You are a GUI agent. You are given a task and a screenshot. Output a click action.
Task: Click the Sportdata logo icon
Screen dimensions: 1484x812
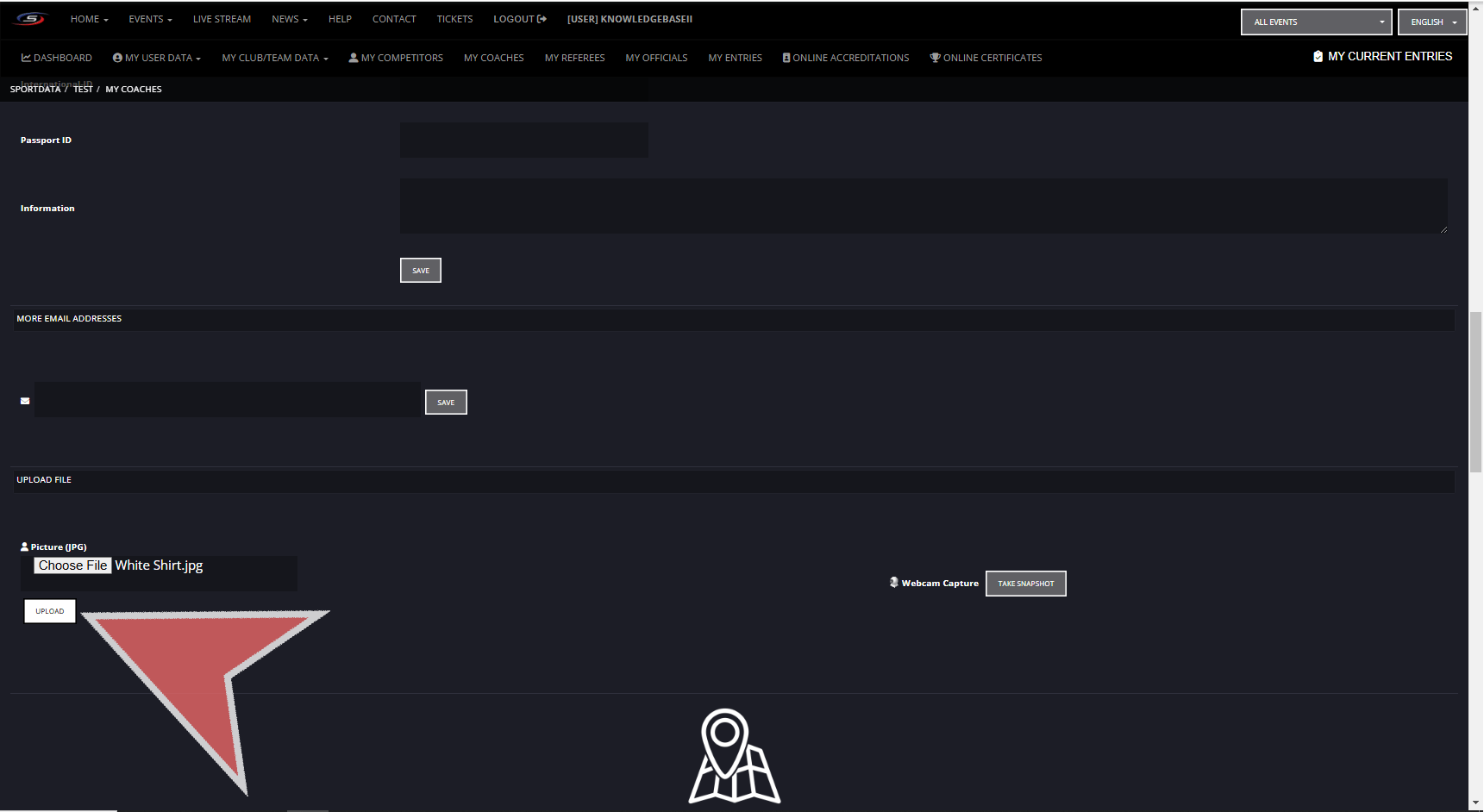click(x=30, y=19)
